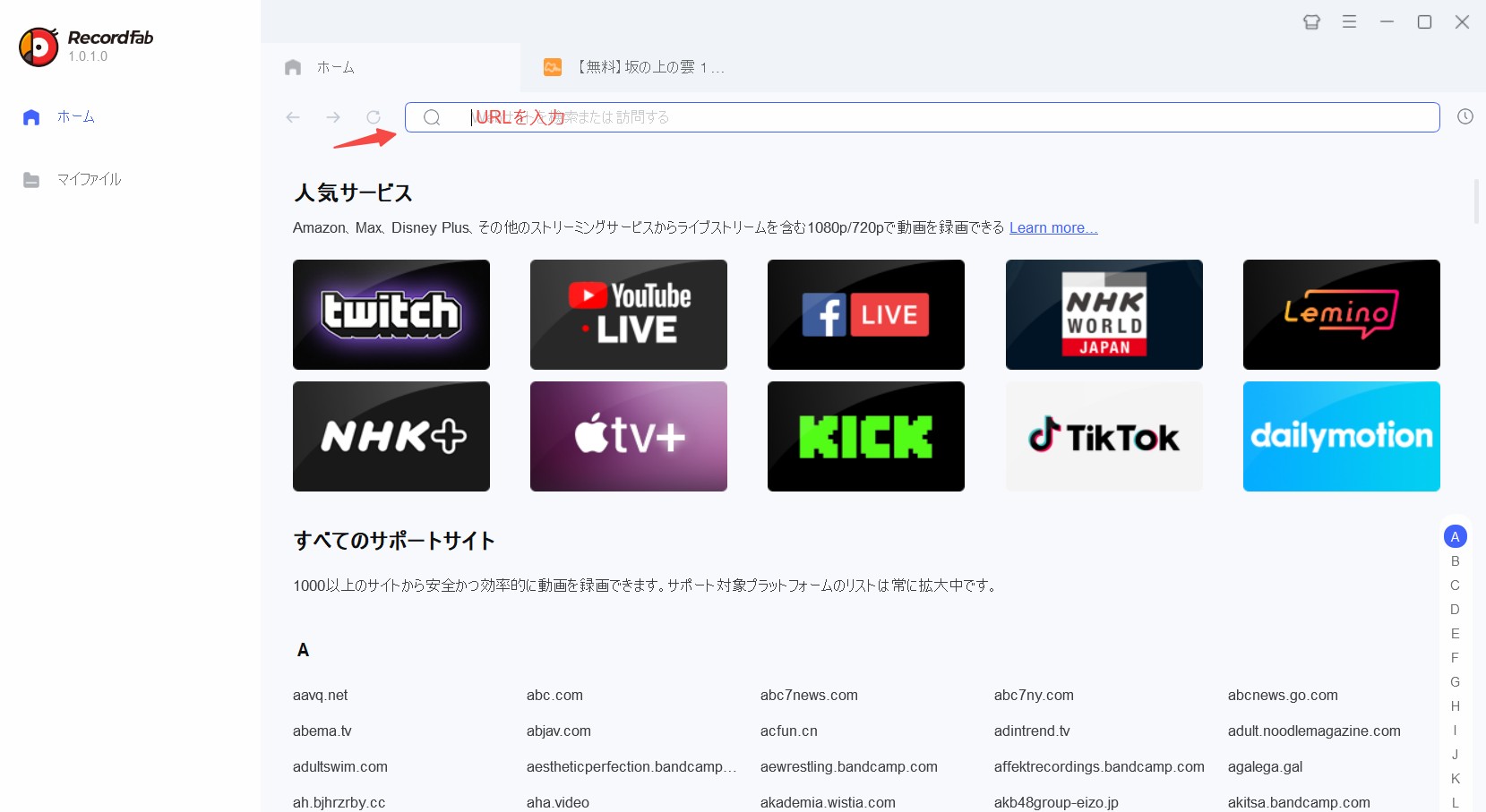Open adintrend.tv site link

pyautogui.click(x=1032, y=731)
